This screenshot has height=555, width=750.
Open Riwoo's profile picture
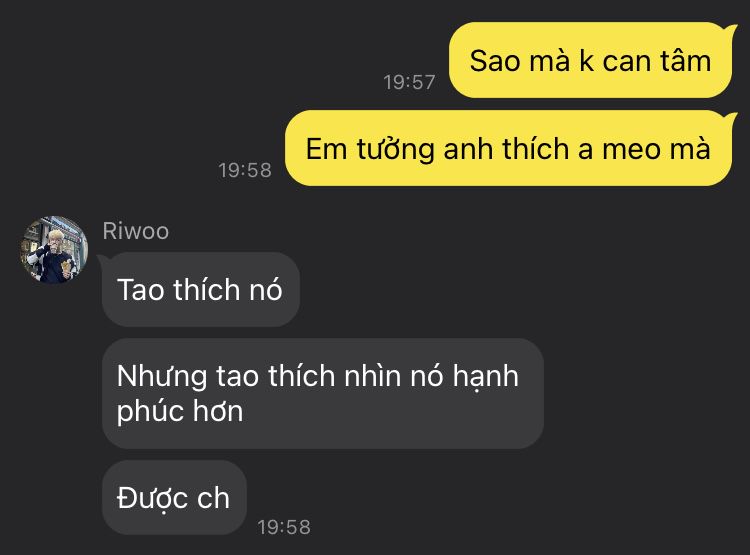coord(54,250)
